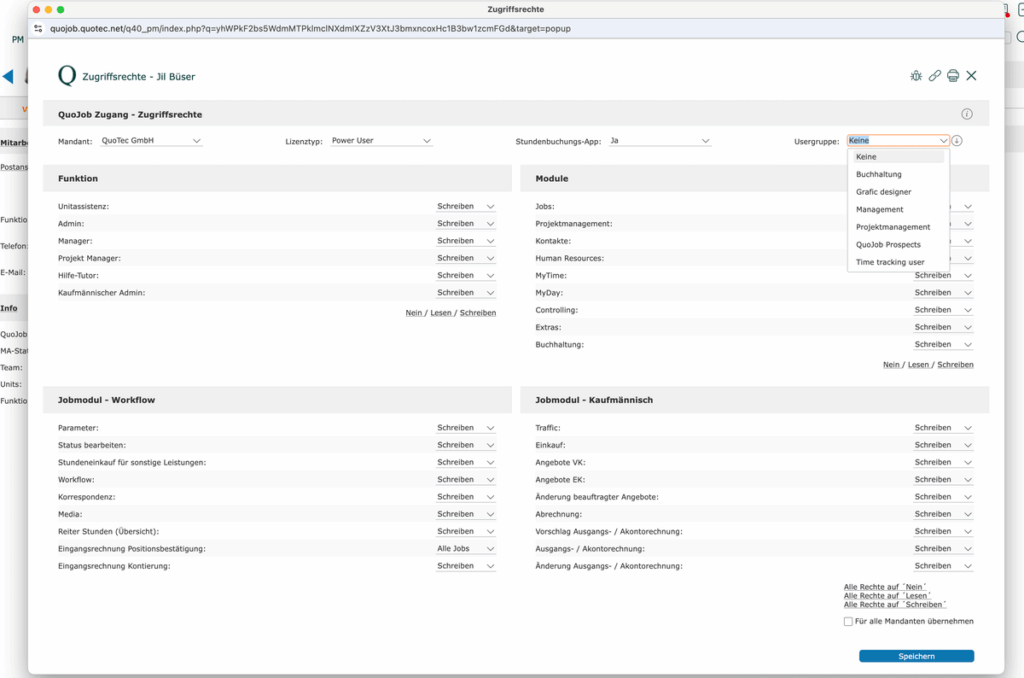Close the Zugriffsrechte dialog via X icon
Image resolution: width=1024 pixels, height=678 pixels.
point(971,75)
